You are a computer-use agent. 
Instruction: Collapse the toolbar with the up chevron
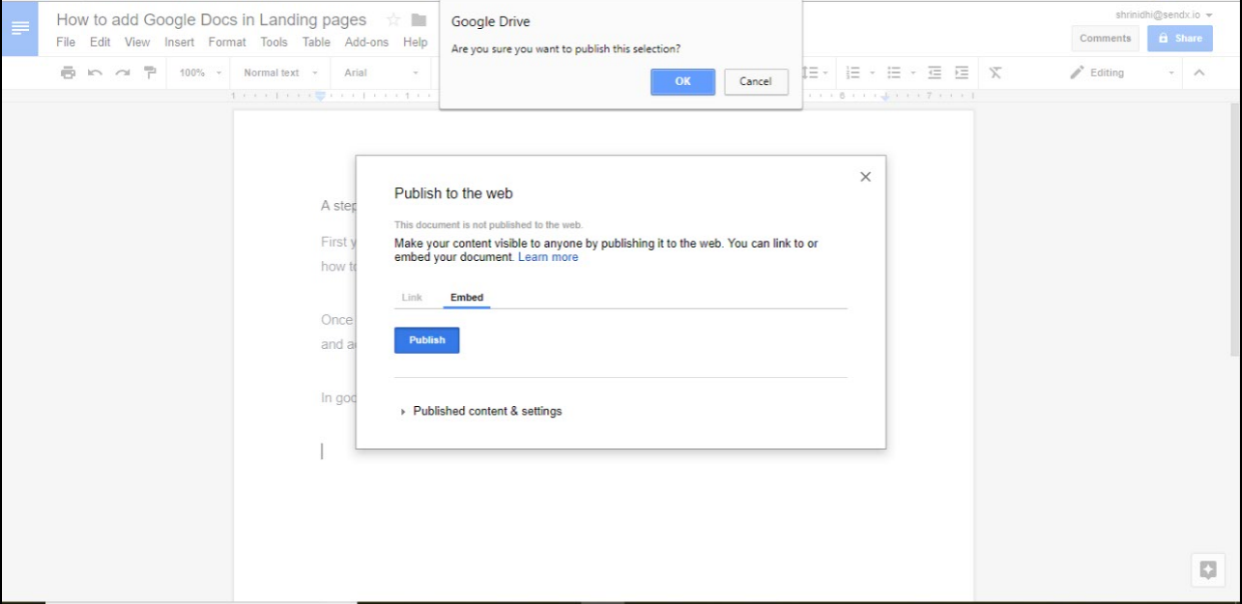point(1199,73)
